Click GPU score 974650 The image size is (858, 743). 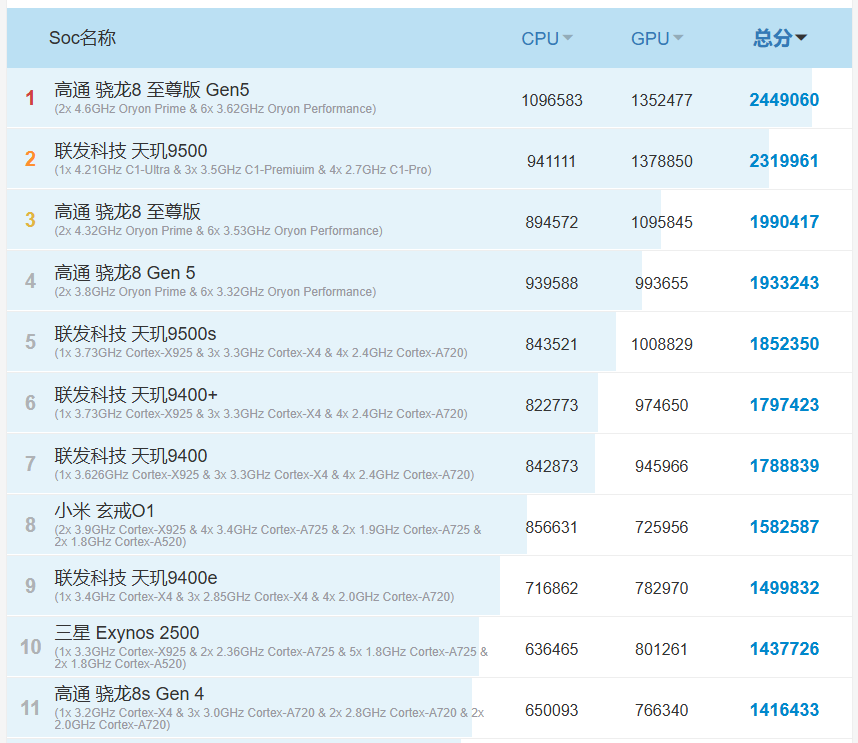click(662, 405)
